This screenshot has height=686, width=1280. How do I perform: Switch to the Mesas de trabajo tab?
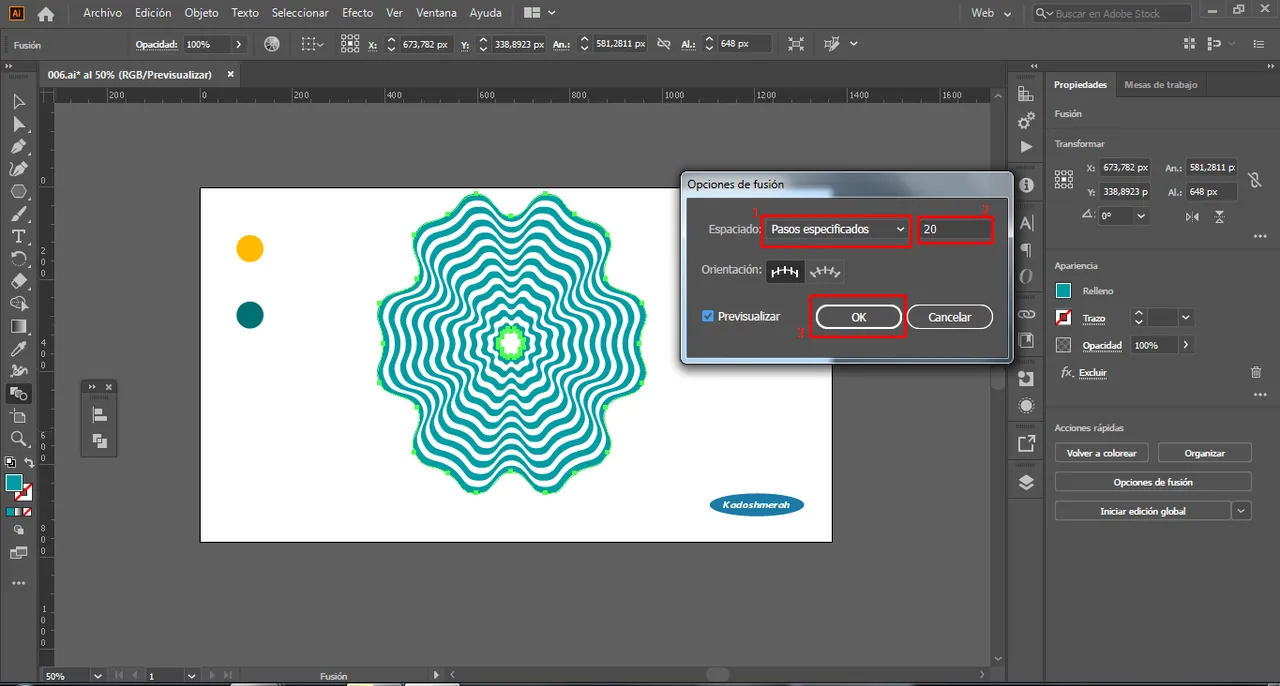coord(1160,85)
